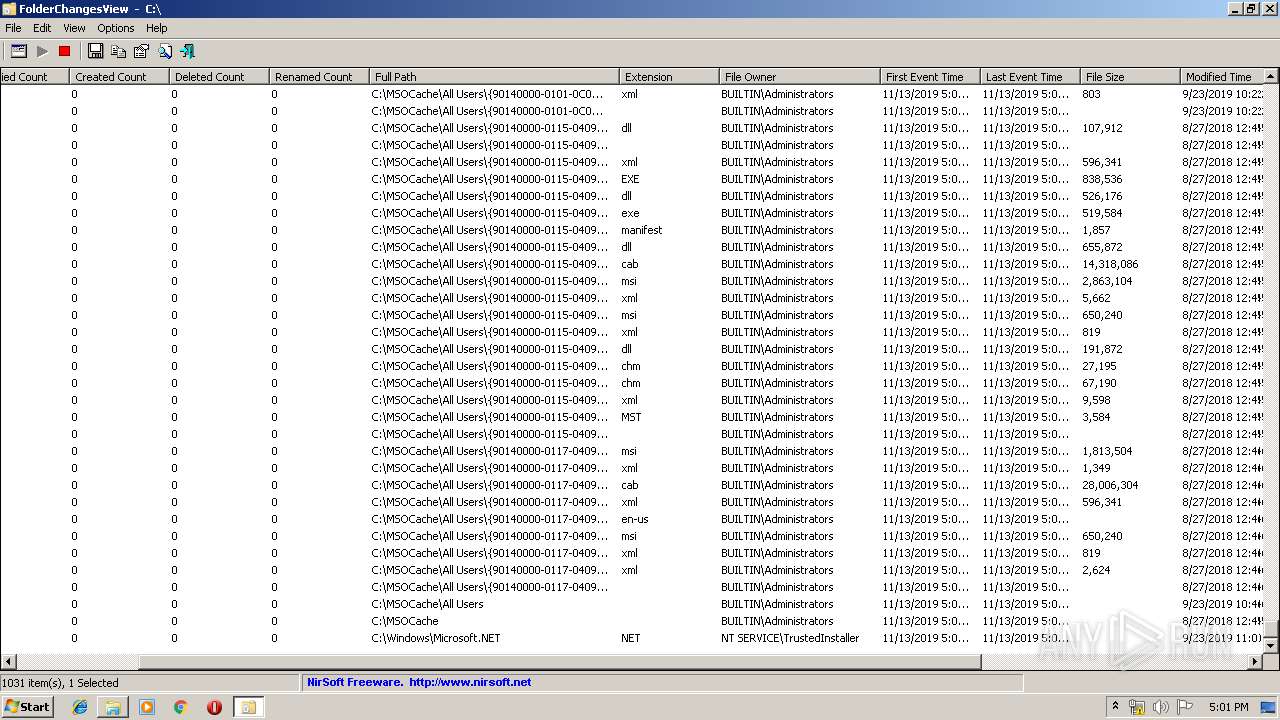The height and width of the screenshot is (720, 1280).
Task: Open the media player taskbar icon
Action: [147, 707]
